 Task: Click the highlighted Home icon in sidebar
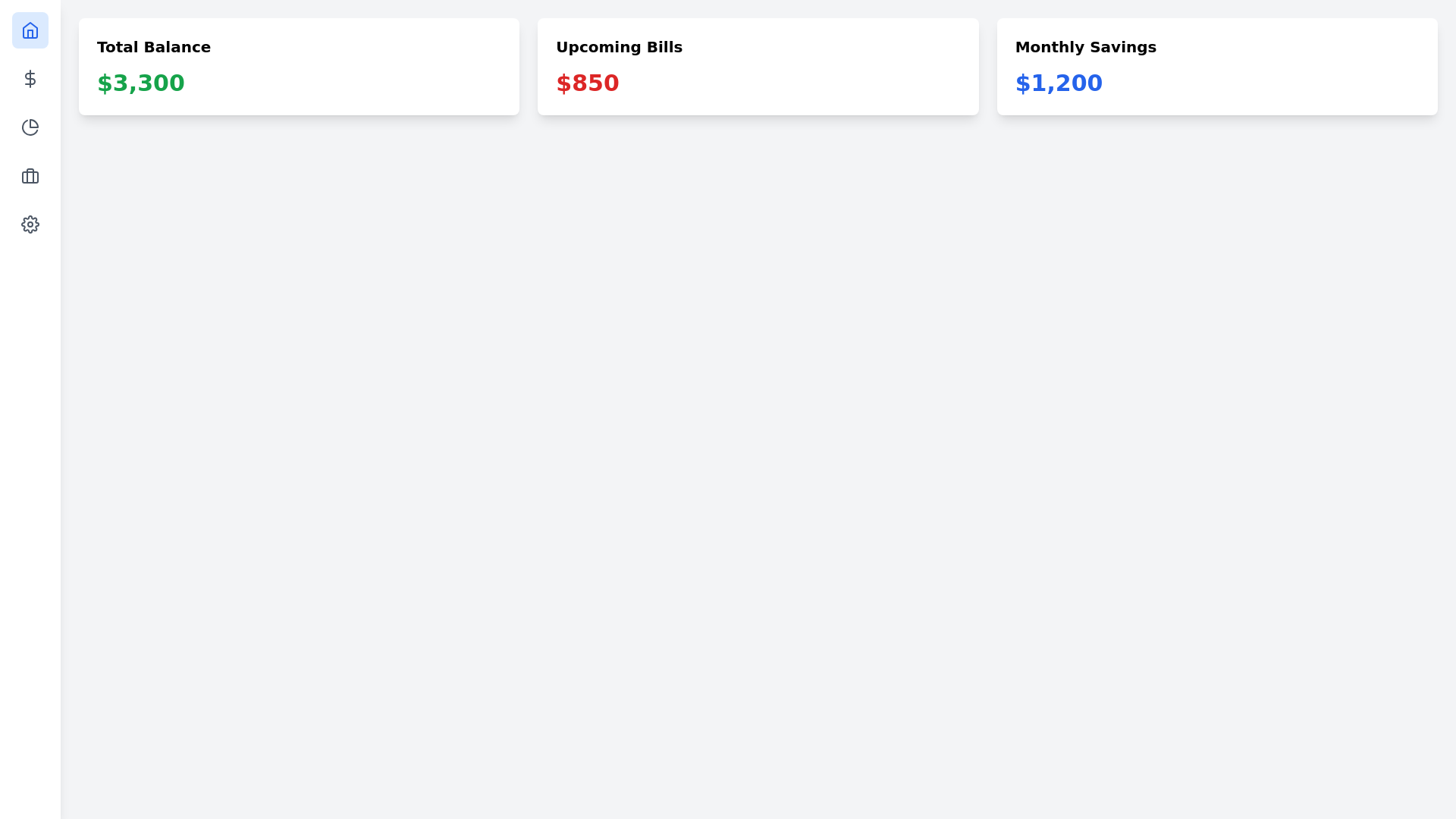(30, 30)
